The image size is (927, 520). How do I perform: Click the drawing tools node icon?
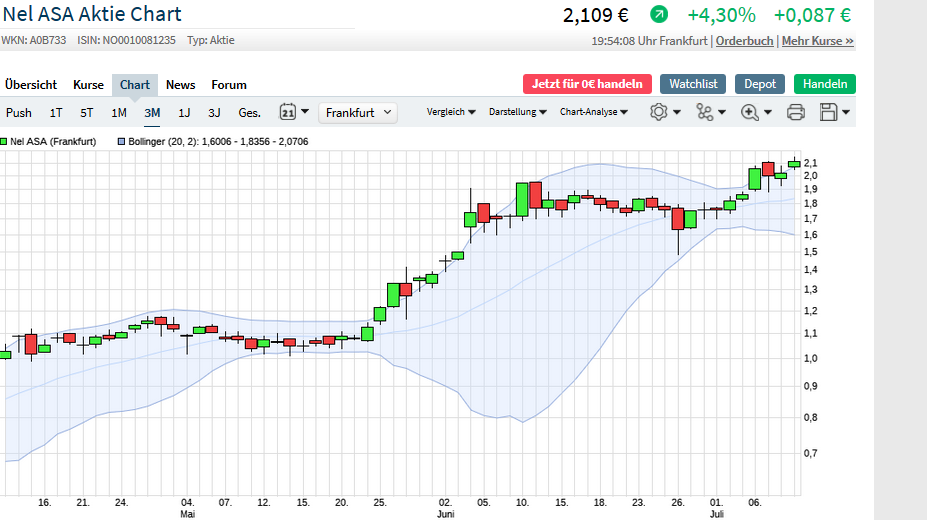click(x=705, y=112)
